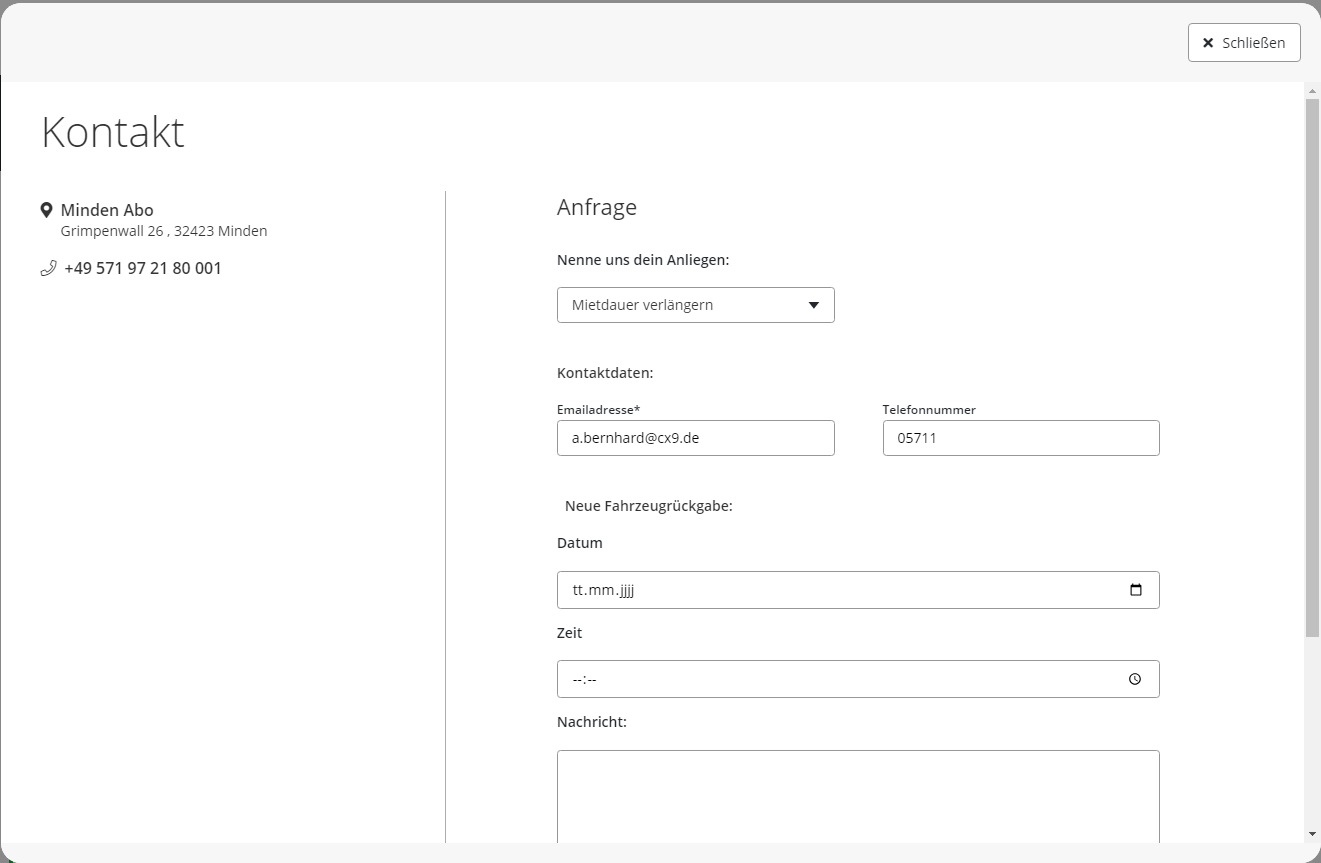Click the Schließen button
This screenshot has width=1321, height=863.
1243,43
